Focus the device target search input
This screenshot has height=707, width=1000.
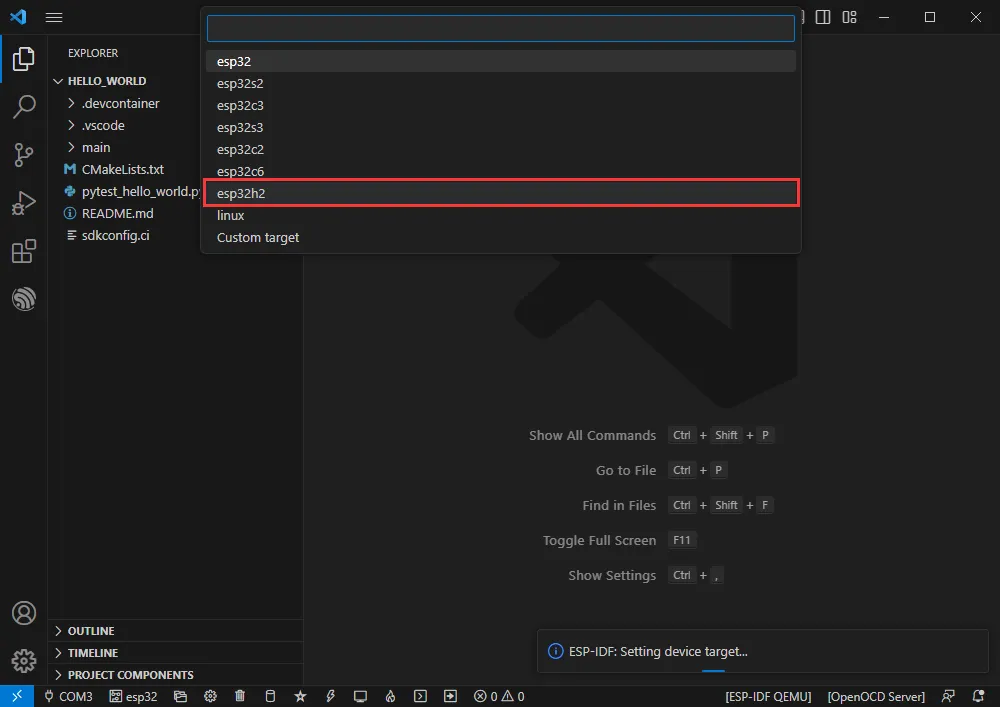pos(500,28)
